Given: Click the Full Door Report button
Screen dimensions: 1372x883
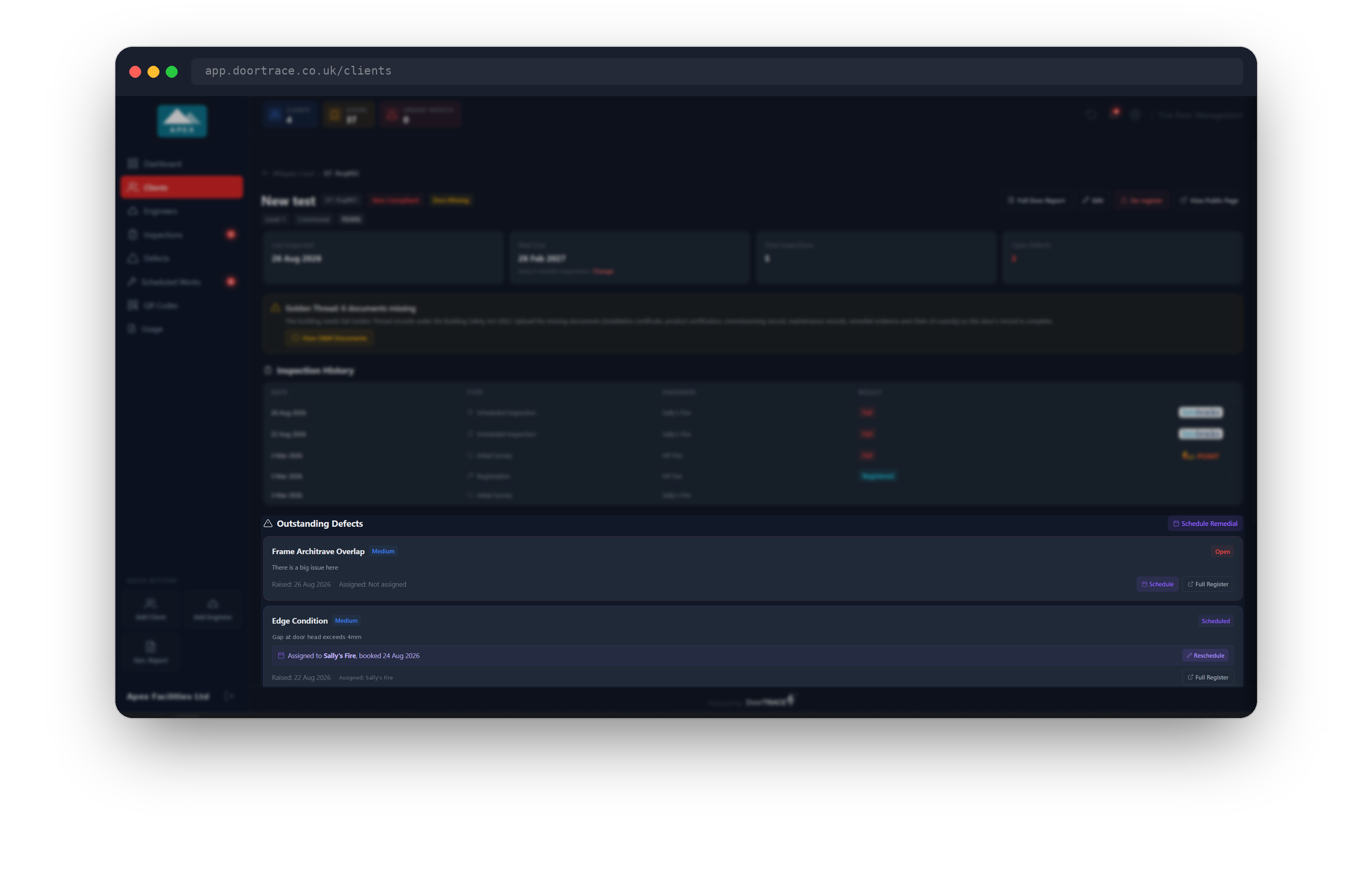Looking at the screenshot, I should (1036, 201).
